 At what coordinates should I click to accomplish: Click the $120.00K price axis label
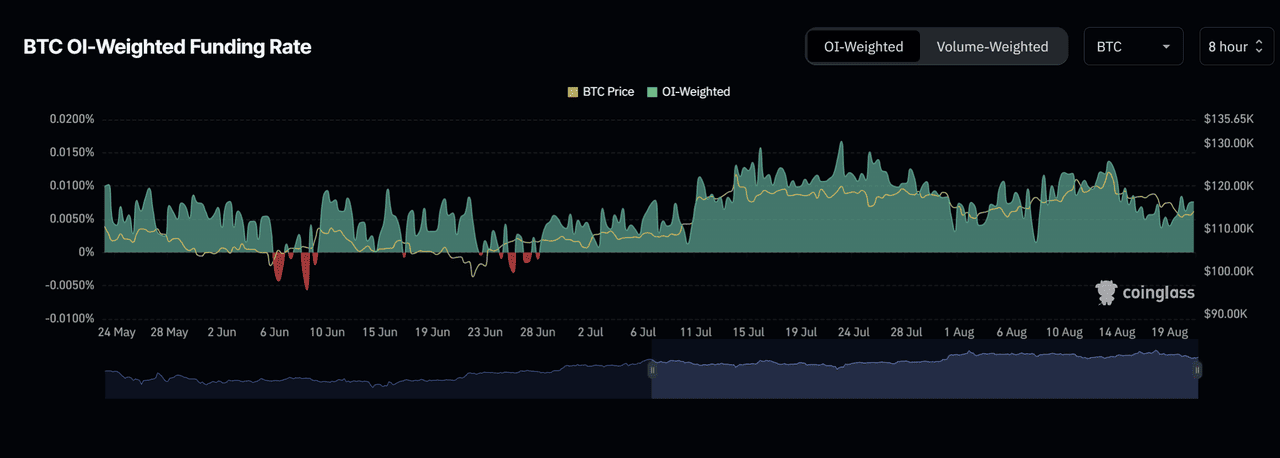tap(1228, 186)
